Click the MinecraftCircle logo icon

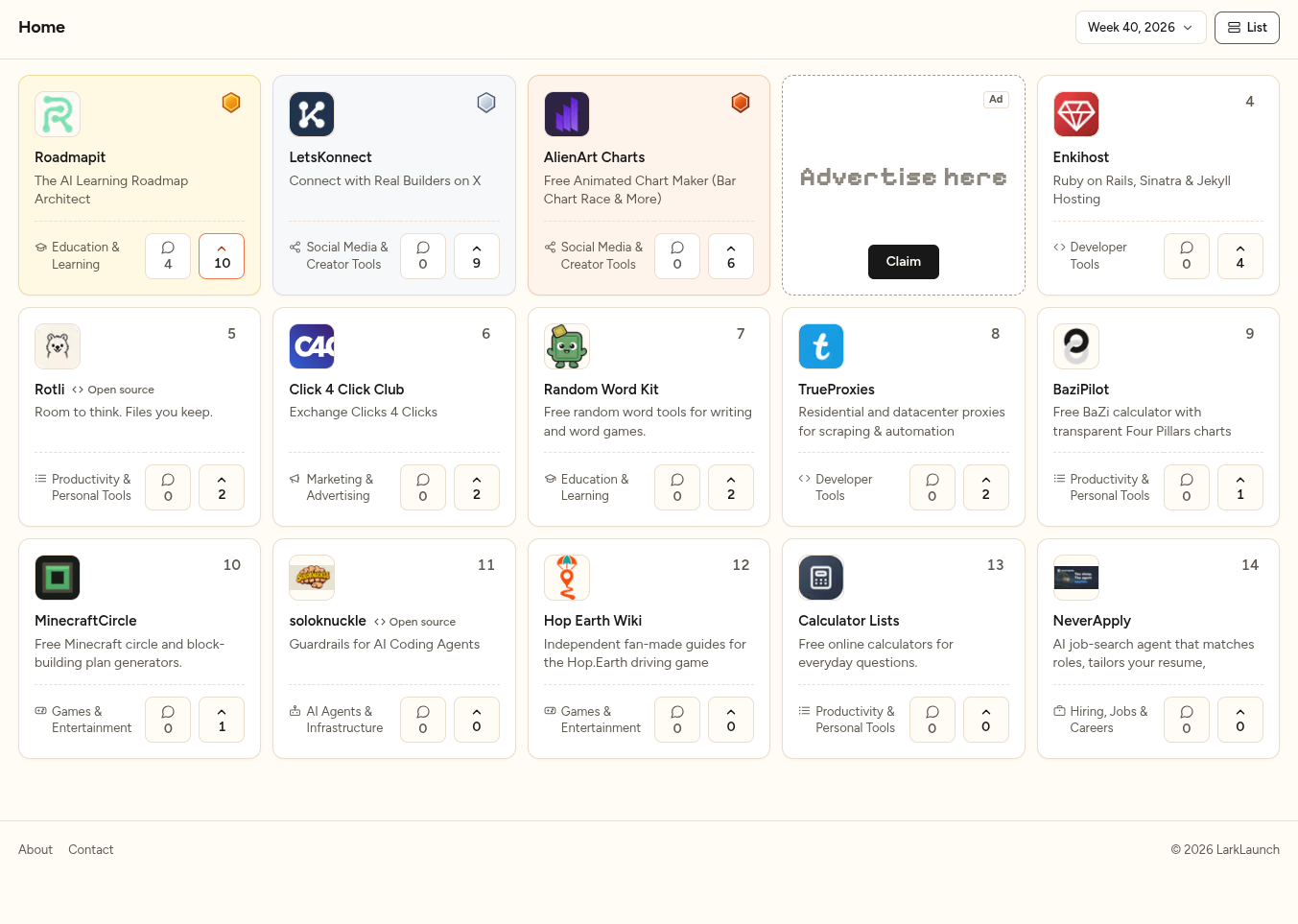58,578
